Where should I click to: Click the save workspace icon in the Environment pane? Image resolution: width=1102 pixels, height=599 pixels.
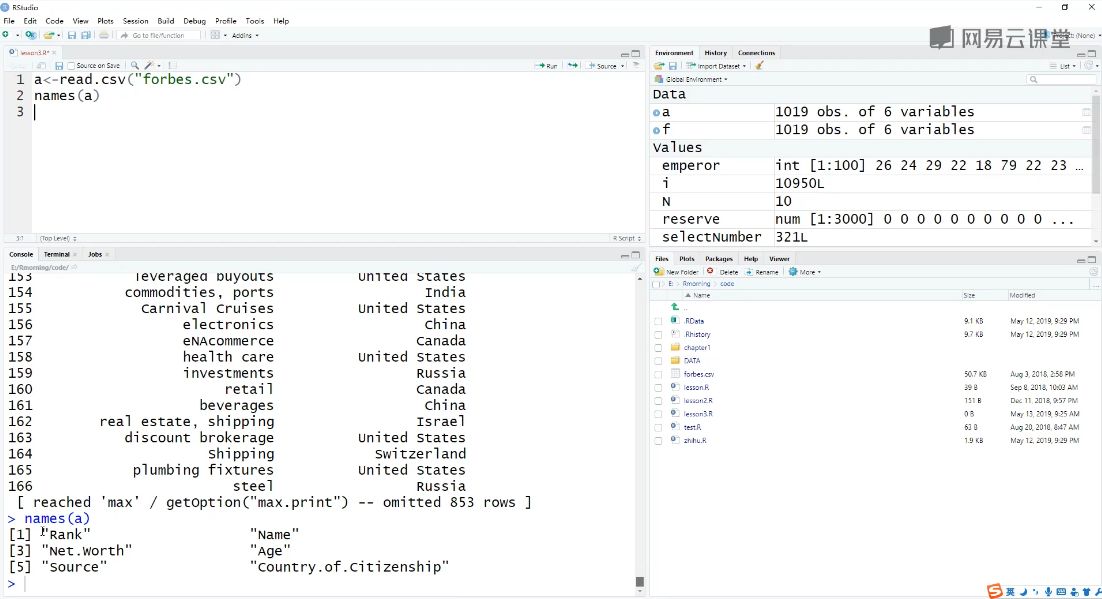673,66
